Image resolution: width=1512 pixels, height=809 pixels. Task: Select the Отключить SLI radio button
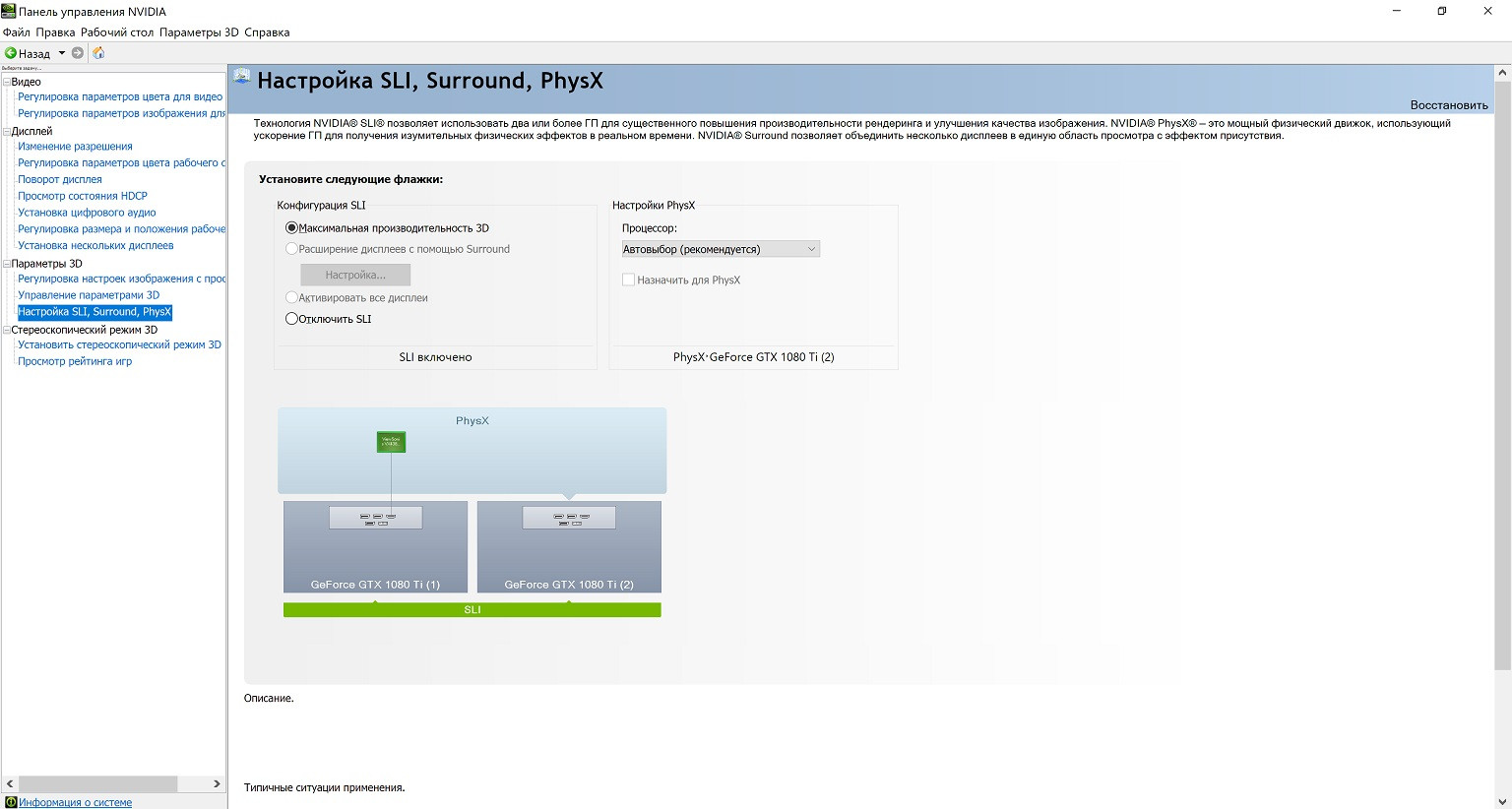click(291, 319)
